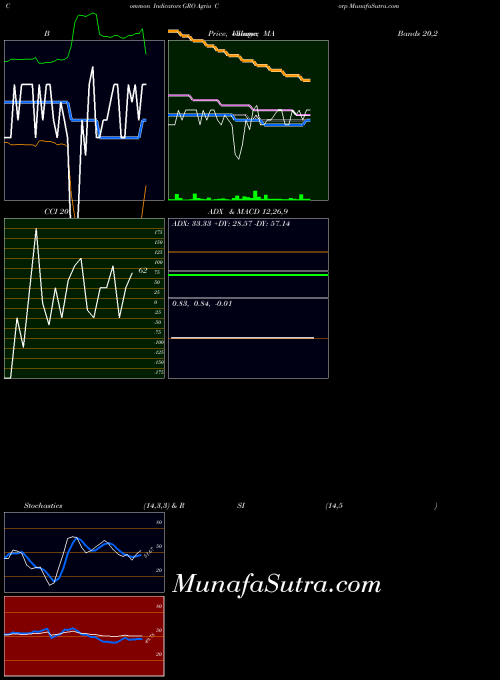The image size is (500, 680).
Task: Click the orange moving average line in the price chart
Action: tap(239, 56)
